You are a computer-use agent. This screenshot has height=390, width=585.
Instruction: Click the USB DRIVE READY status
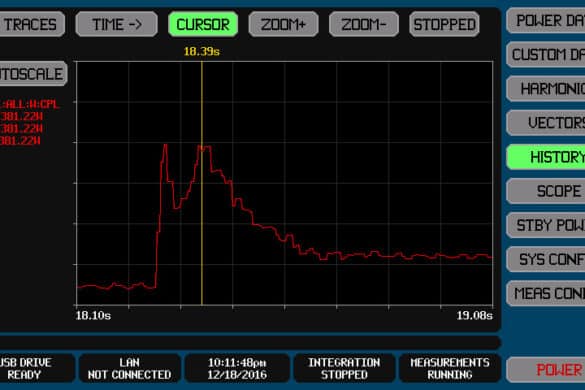[x=37, y=368]
